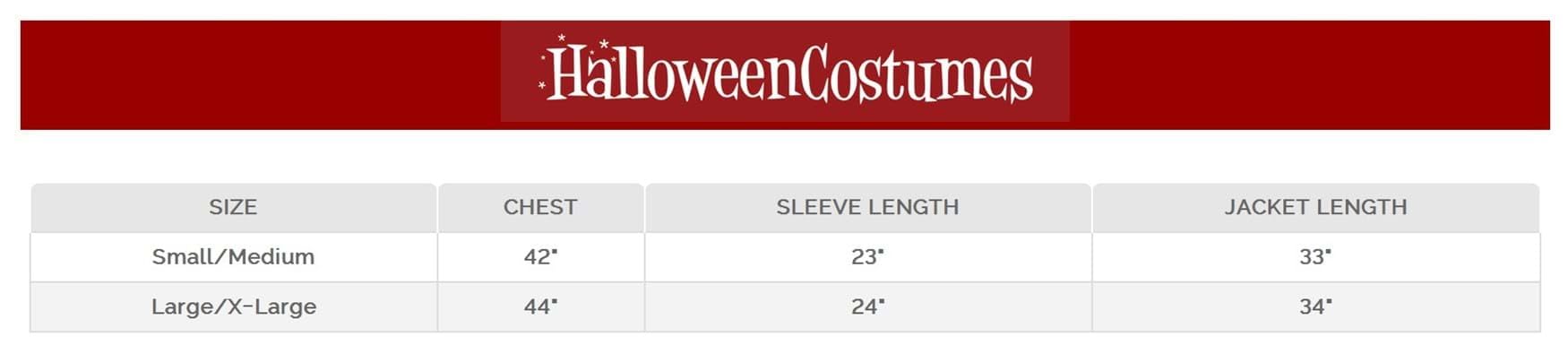Viewport: 1568px width, 362px height.
Task: Click the word Costumes in the logo
Action: [916, 75]
